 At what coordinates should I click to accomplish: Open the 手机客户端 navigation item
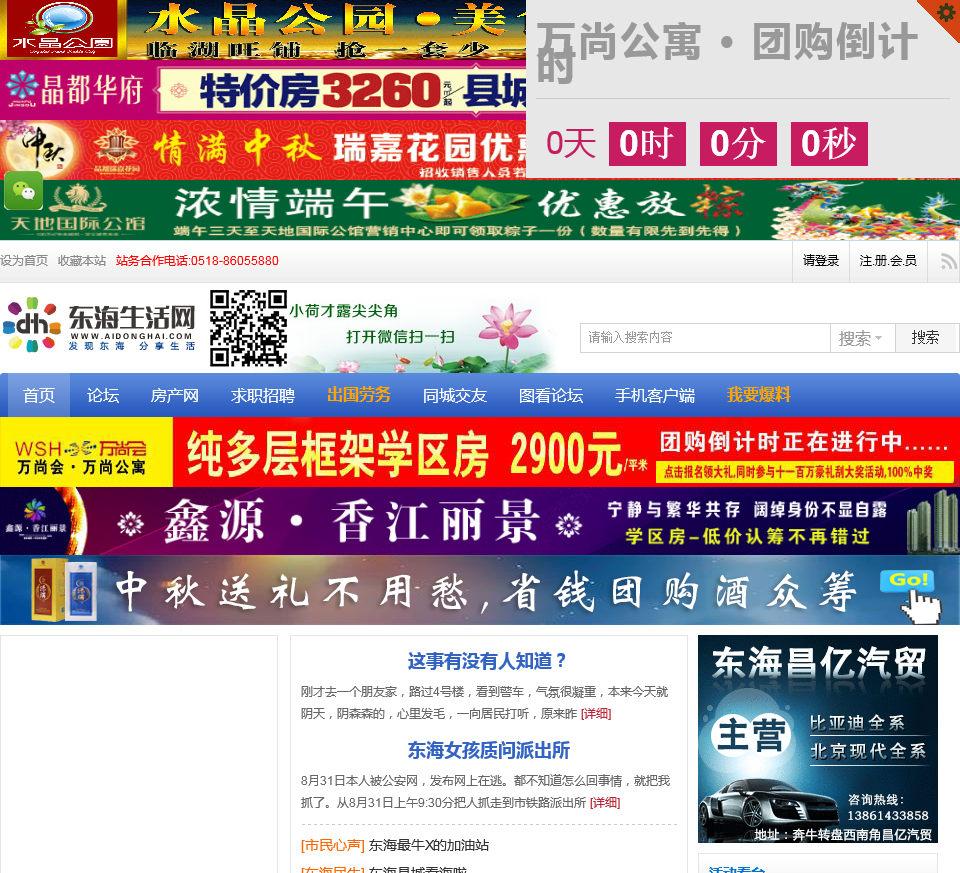[655, 395]
